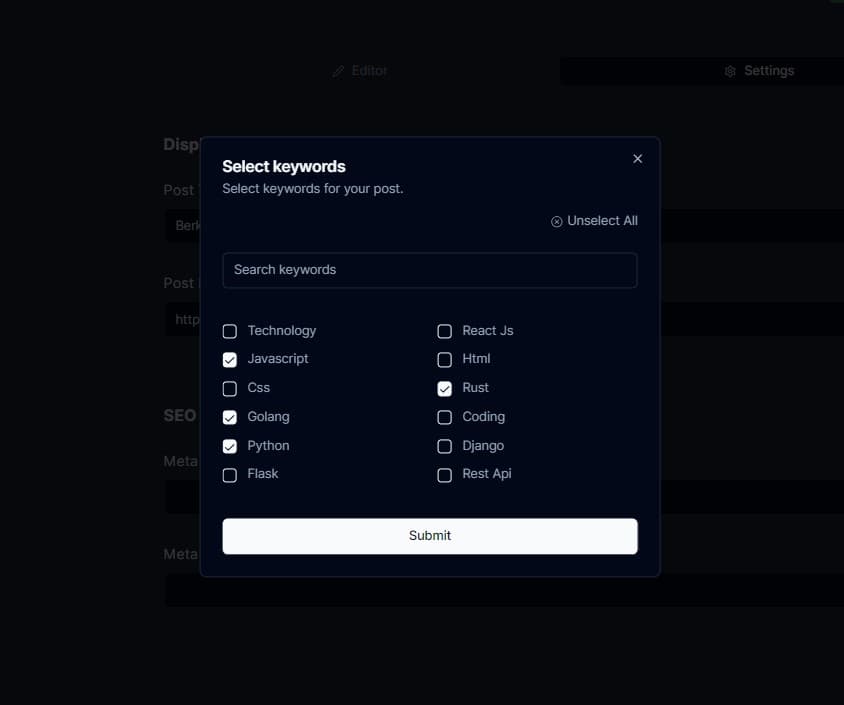Click the Rust label text

point(475,387)
